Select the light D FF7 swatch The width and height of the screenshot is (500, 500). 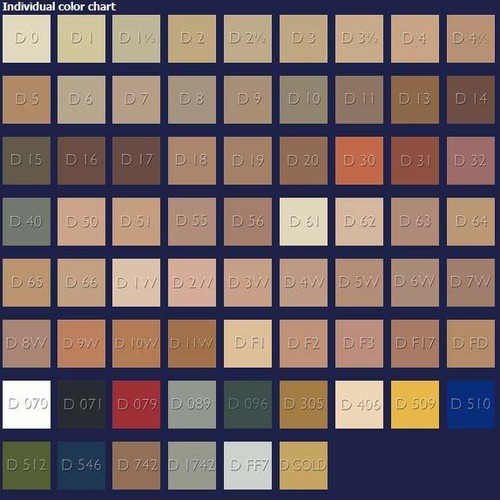[248, 466]
